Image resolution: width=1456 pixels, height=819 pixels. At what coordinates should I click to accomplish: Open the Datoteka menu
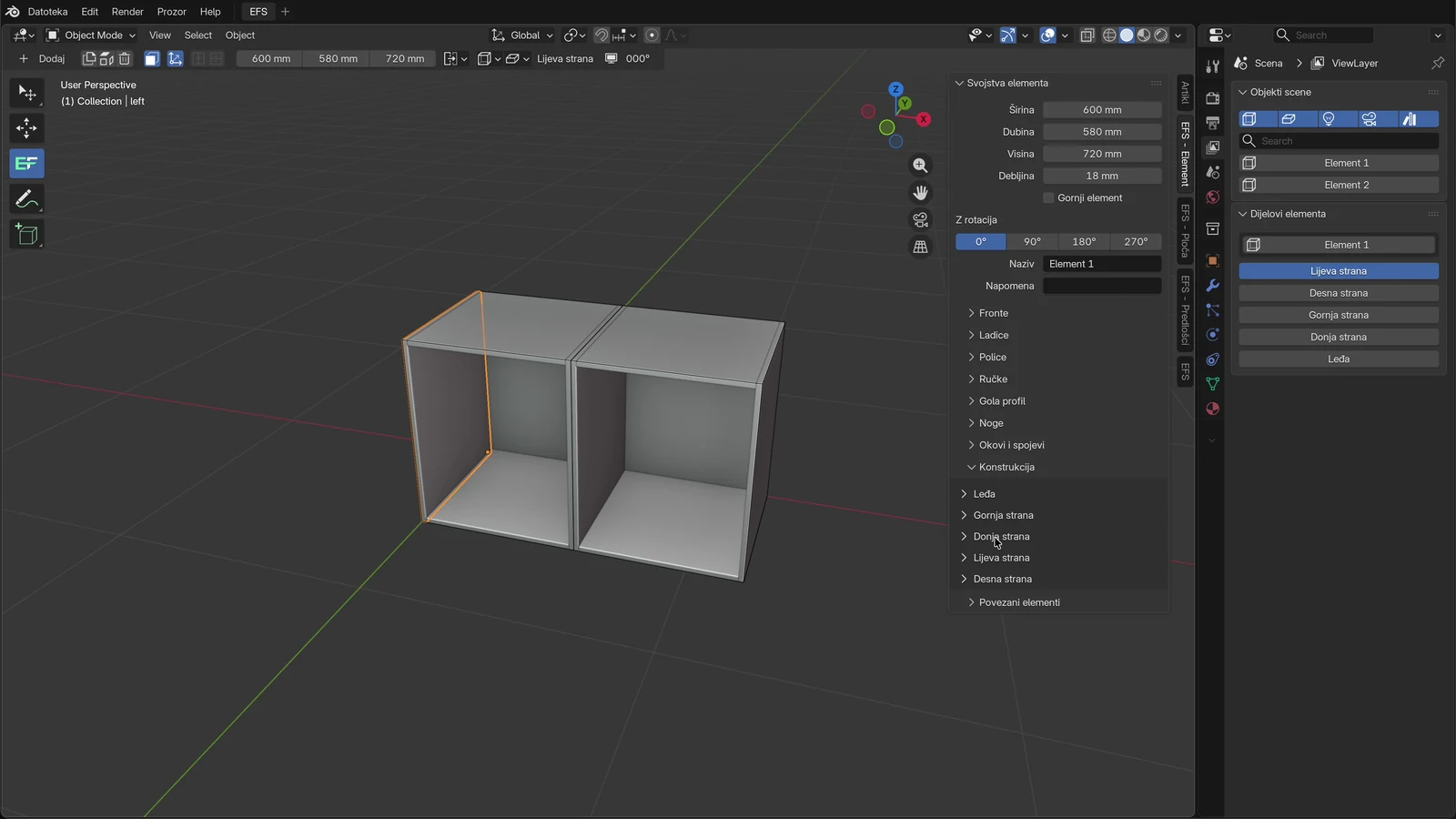[47, 12]
